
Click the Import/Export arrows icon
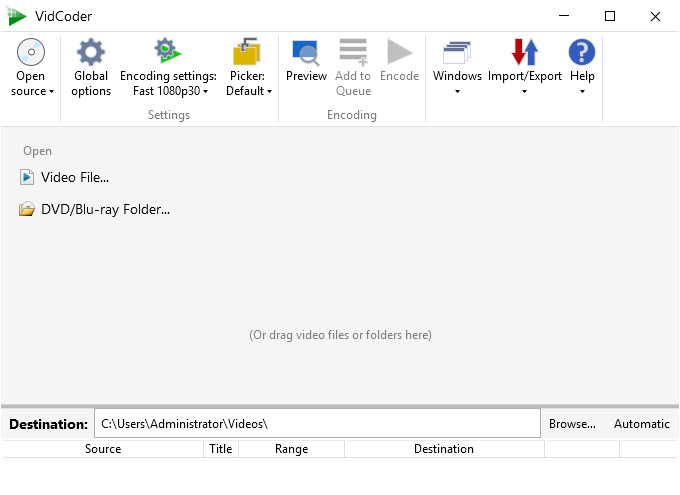click(524, 52)
